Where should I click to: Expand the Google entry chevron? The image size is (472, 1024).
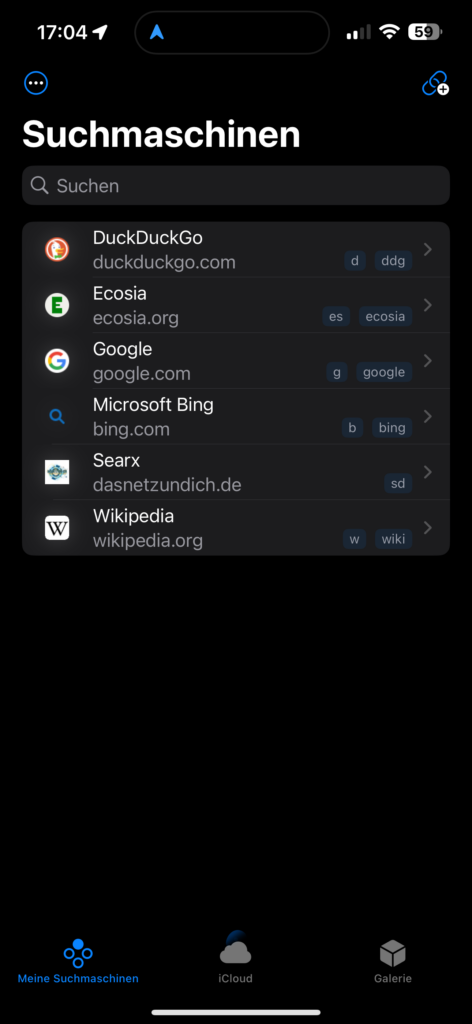click(428, 360)
